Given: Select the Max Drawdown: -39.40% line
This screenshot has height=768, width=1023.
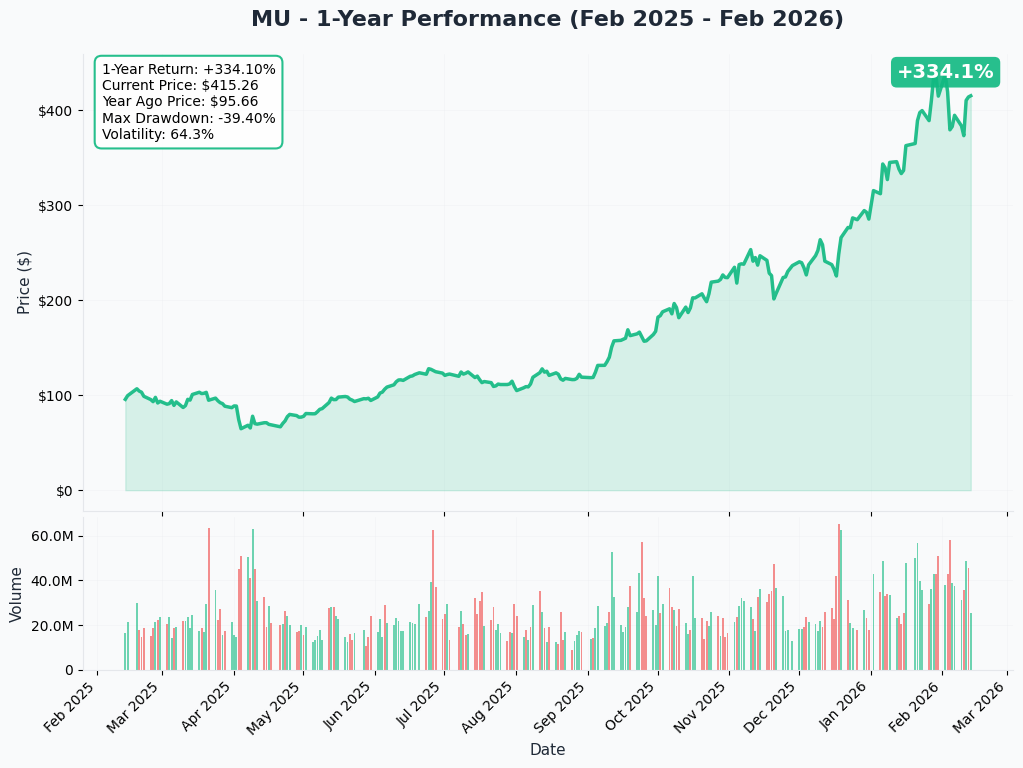Looking at the screenshot, I should click(189, 118).
